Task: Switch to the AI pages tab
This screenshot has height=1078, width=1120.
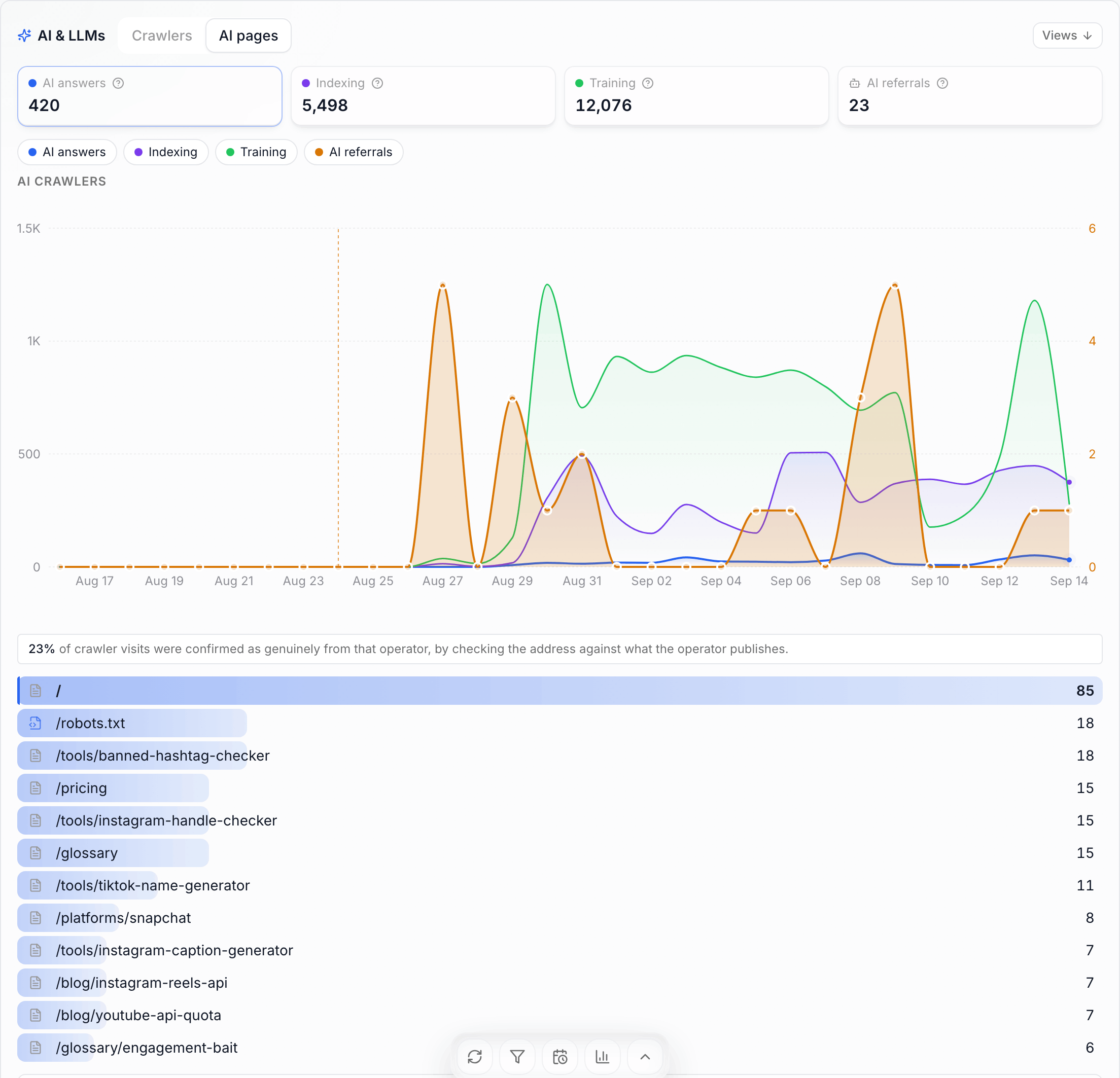Action: point(249,35)
